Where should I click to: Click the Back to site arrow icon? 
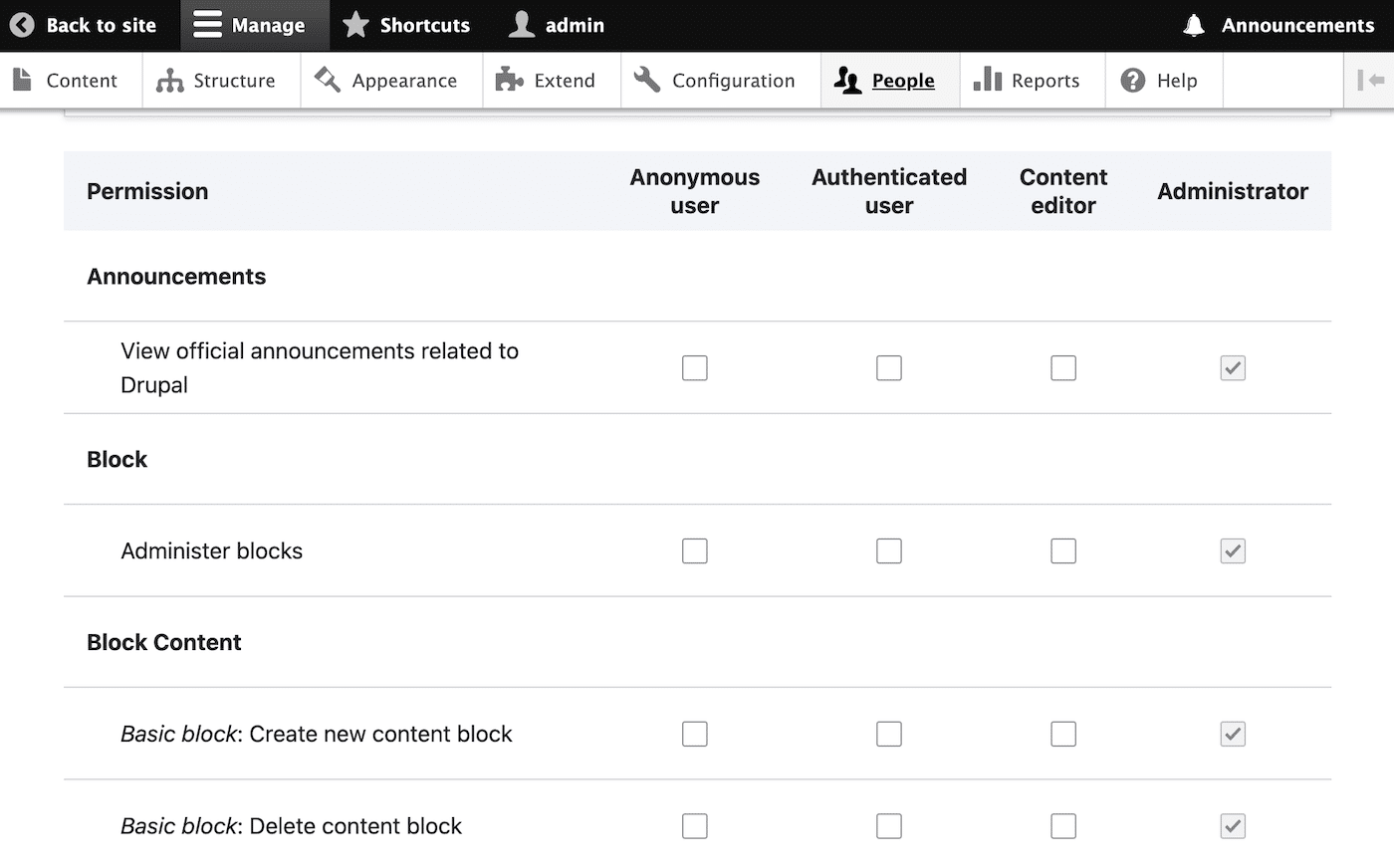coord(22,25)
